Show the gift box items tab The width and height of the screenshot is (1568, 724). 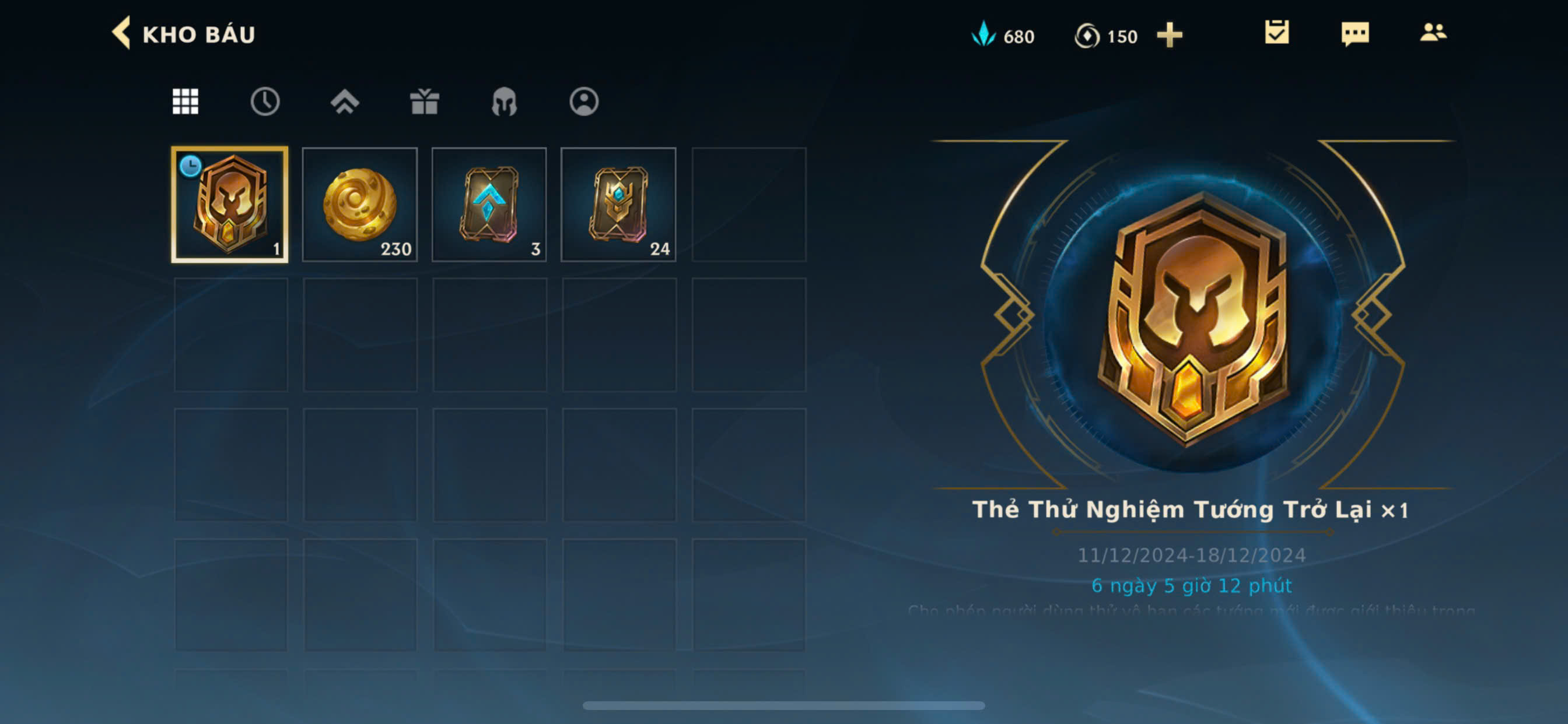[424, 101]
